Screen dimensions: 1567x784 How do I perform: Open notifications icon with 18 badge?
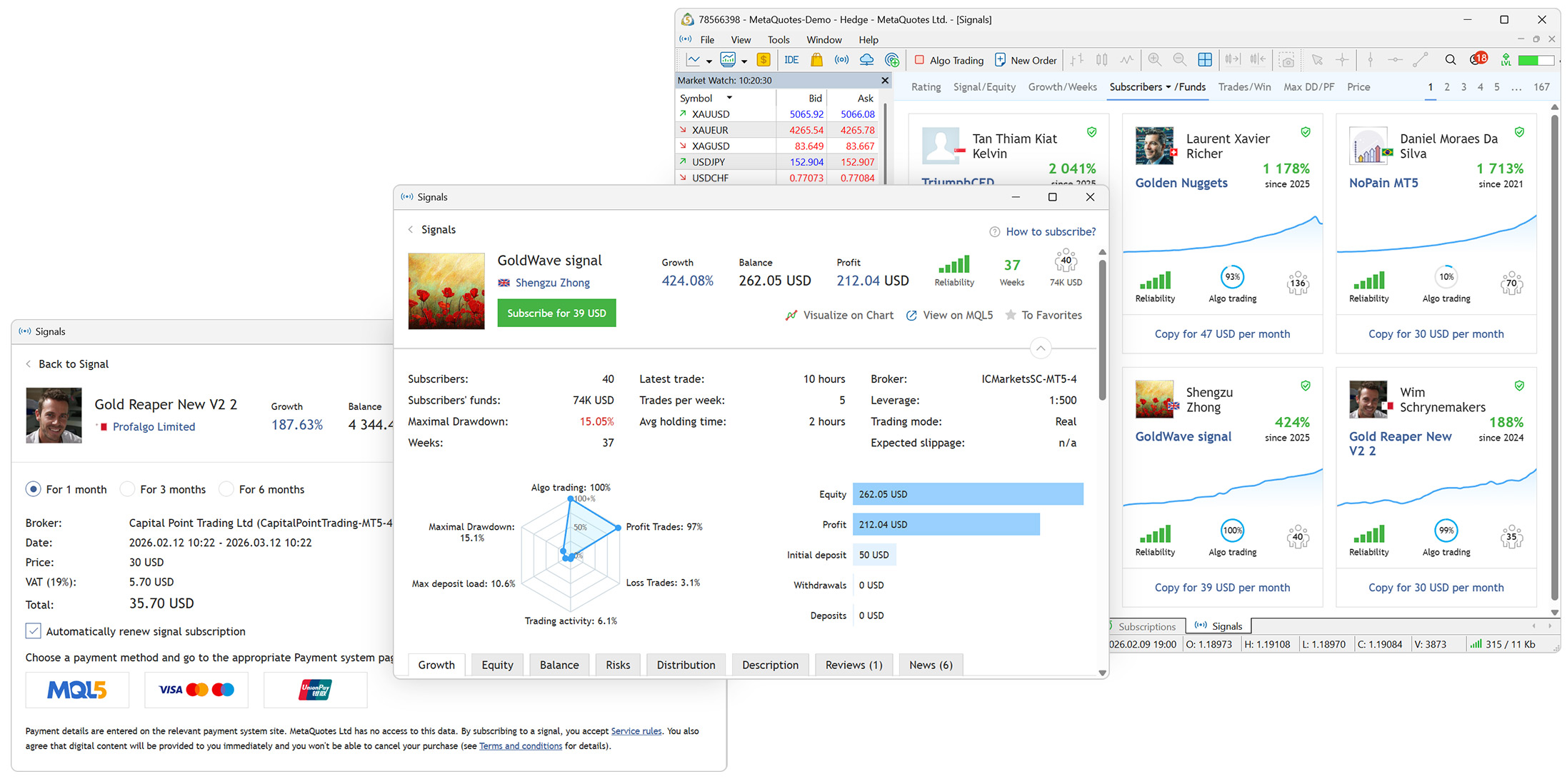tap(1477, 59)
